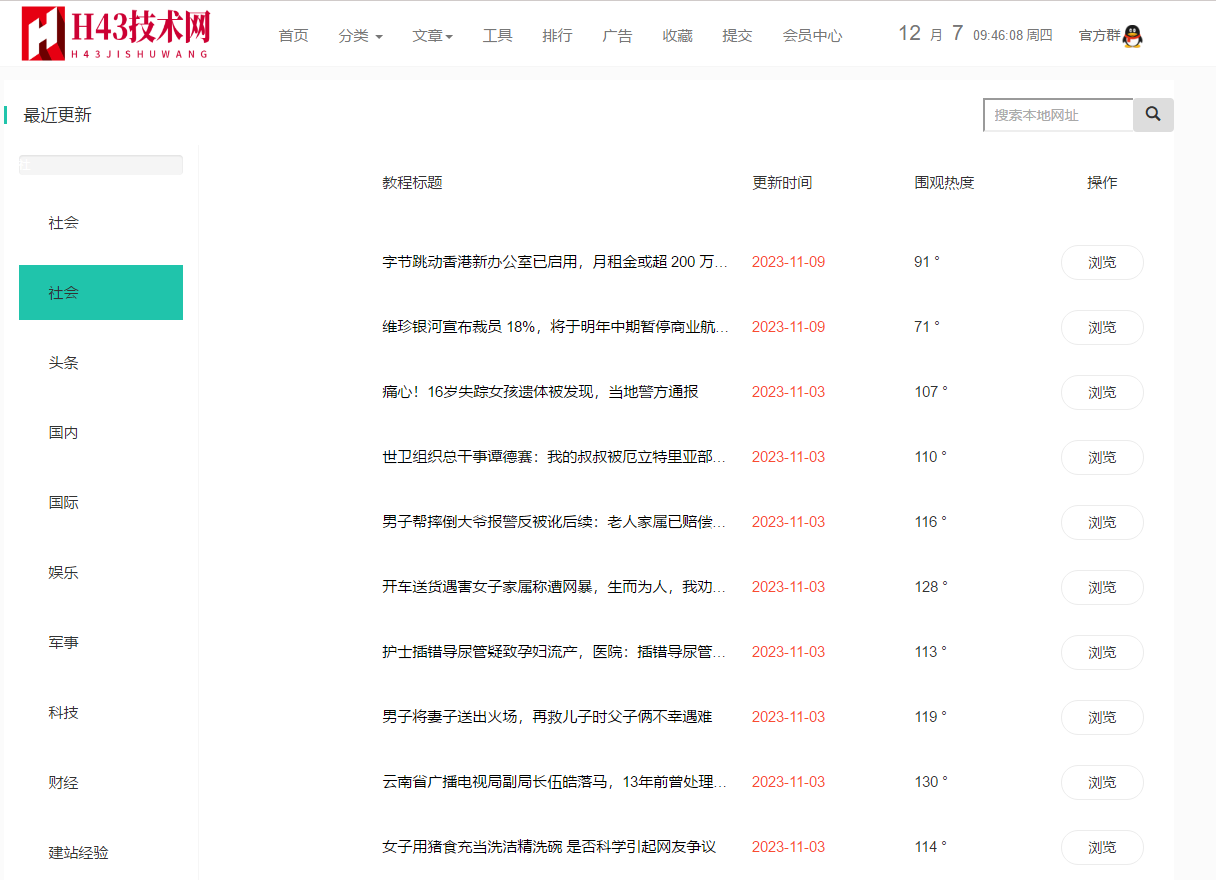1216x880 pixels.
Task: Click 浏览 for the 云南省广播电视局 article
Action: (x=1101, y=782)
